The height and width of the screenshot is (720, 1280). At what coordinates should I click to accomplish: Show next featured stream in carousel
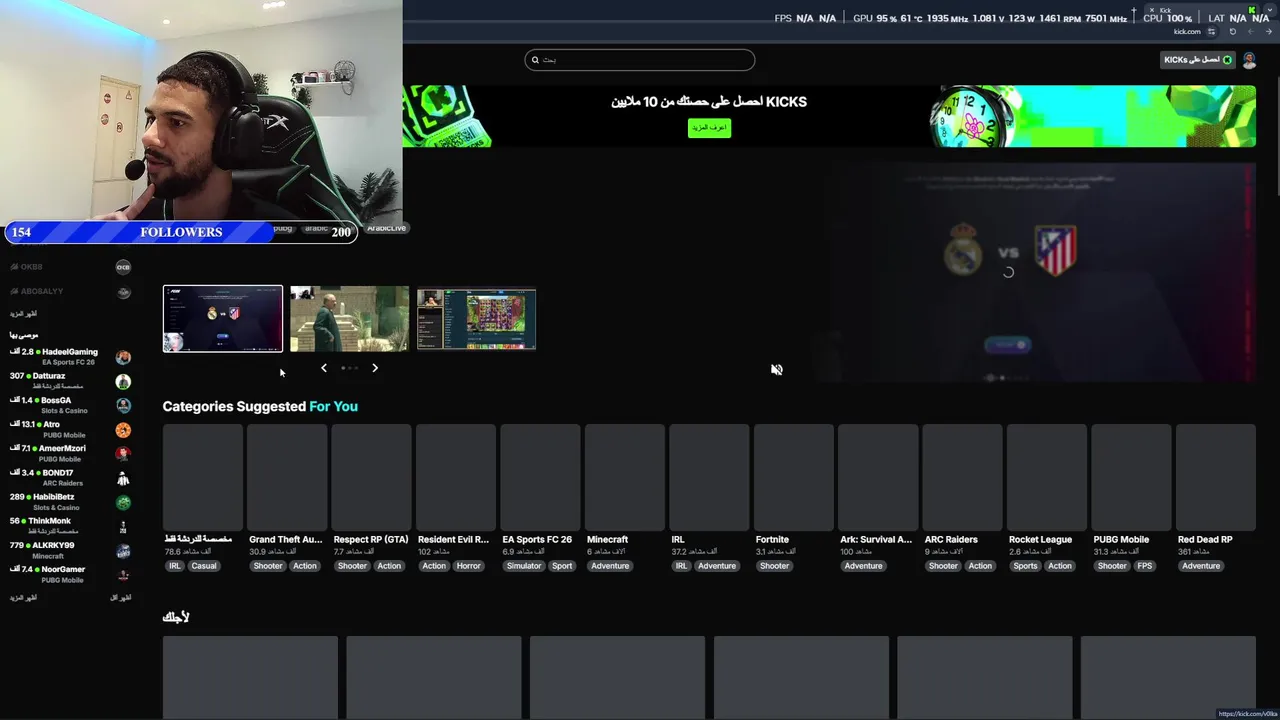[x=375, y=368]
